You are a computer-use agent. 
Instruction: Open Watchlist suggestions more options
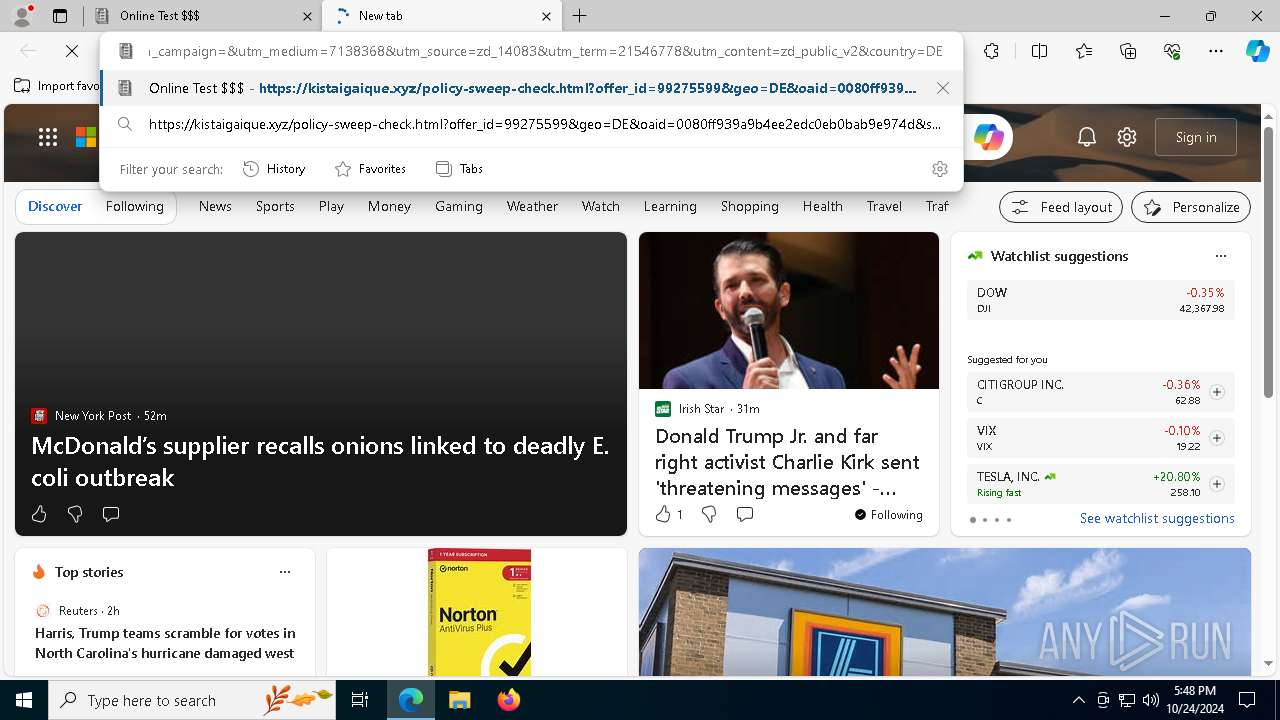(x=1220, y=256)
